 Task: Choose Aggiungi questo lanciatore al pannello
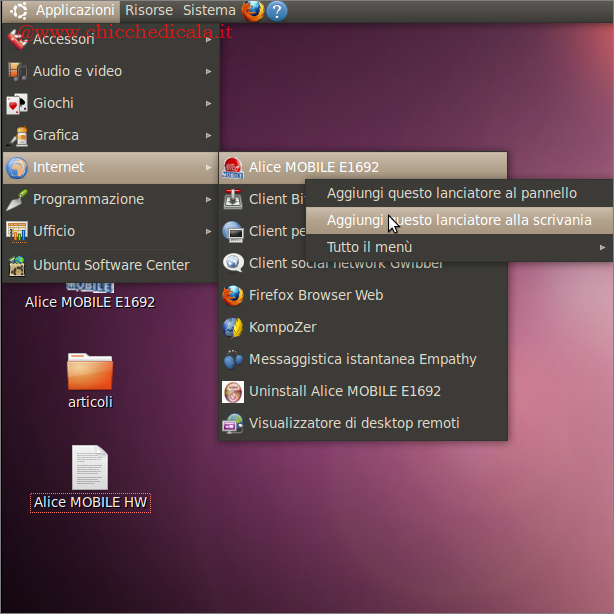point(452,193)
